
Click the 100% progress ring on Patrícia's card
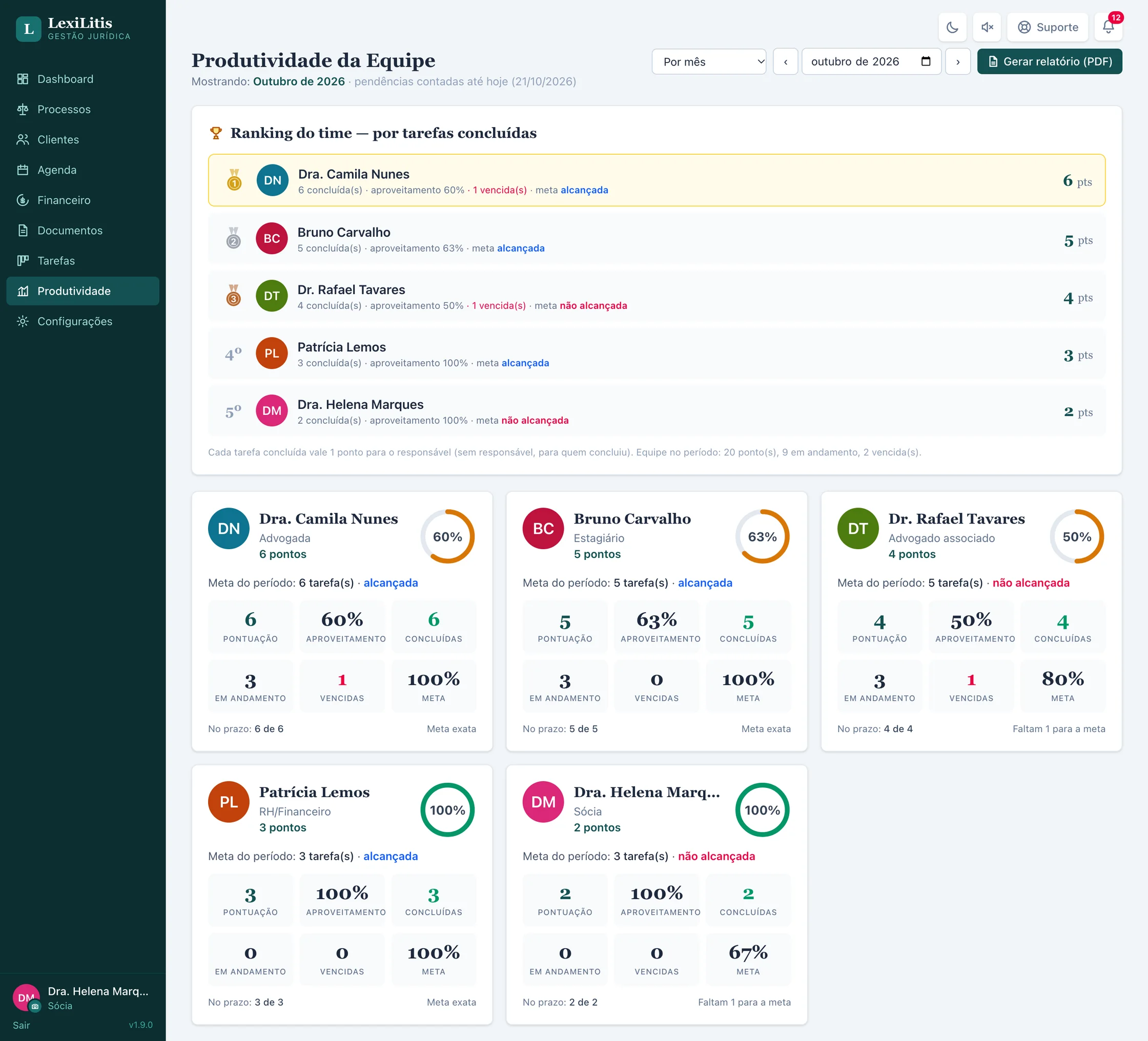(447, 810)
